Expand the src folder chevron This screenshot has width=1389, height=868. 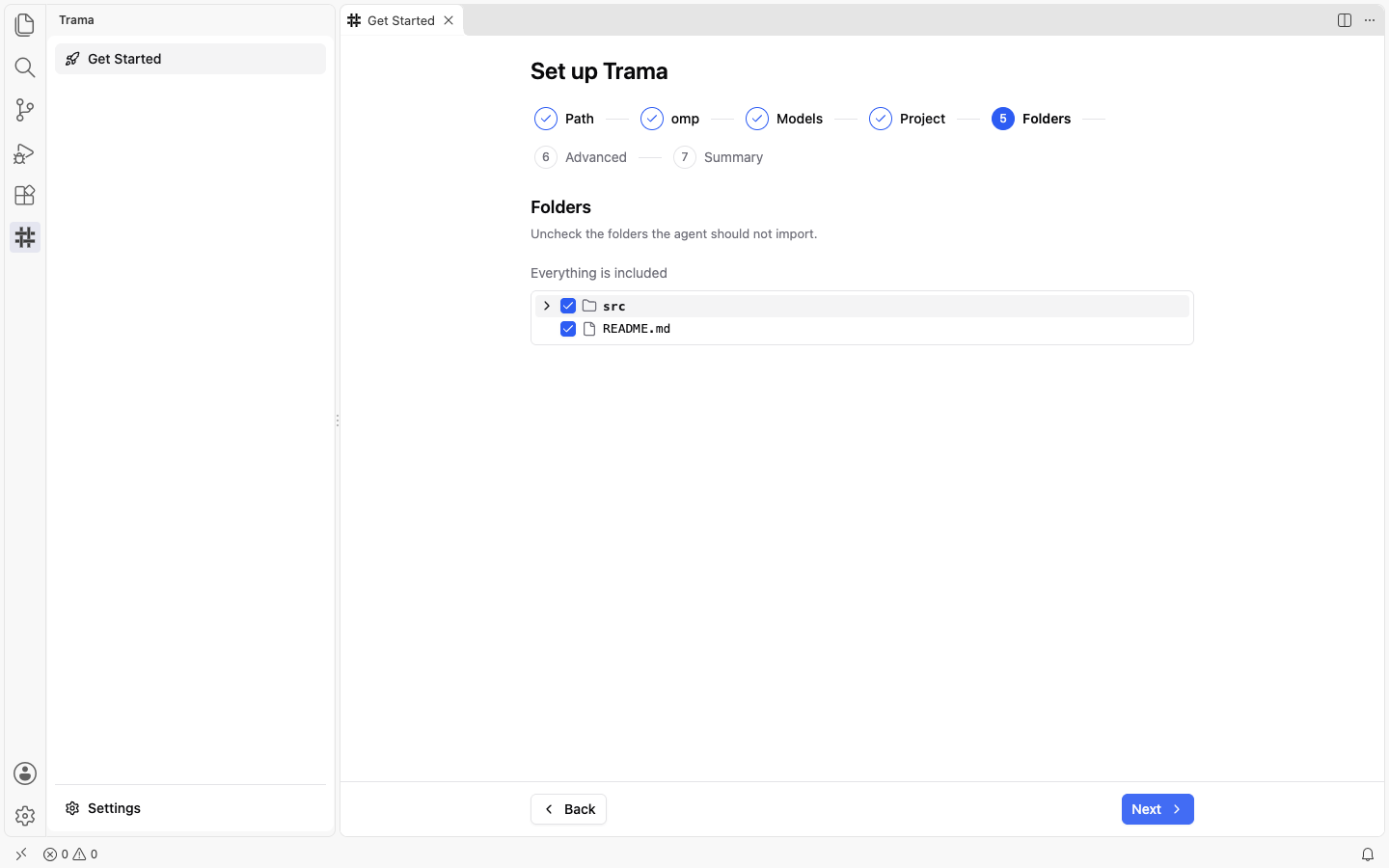547,306
